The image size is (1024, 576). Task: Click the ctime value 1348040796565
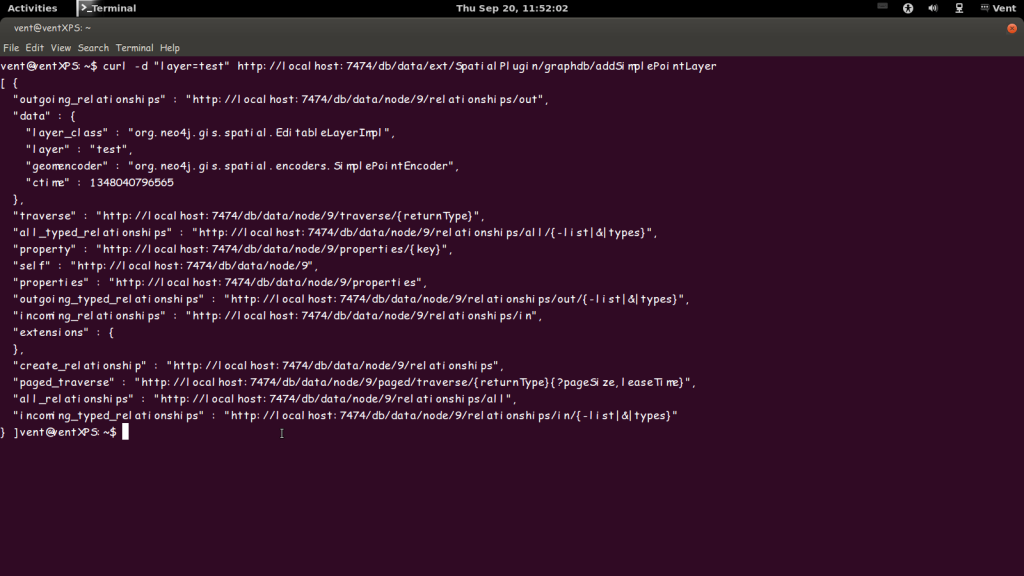(x=131, y=182)
